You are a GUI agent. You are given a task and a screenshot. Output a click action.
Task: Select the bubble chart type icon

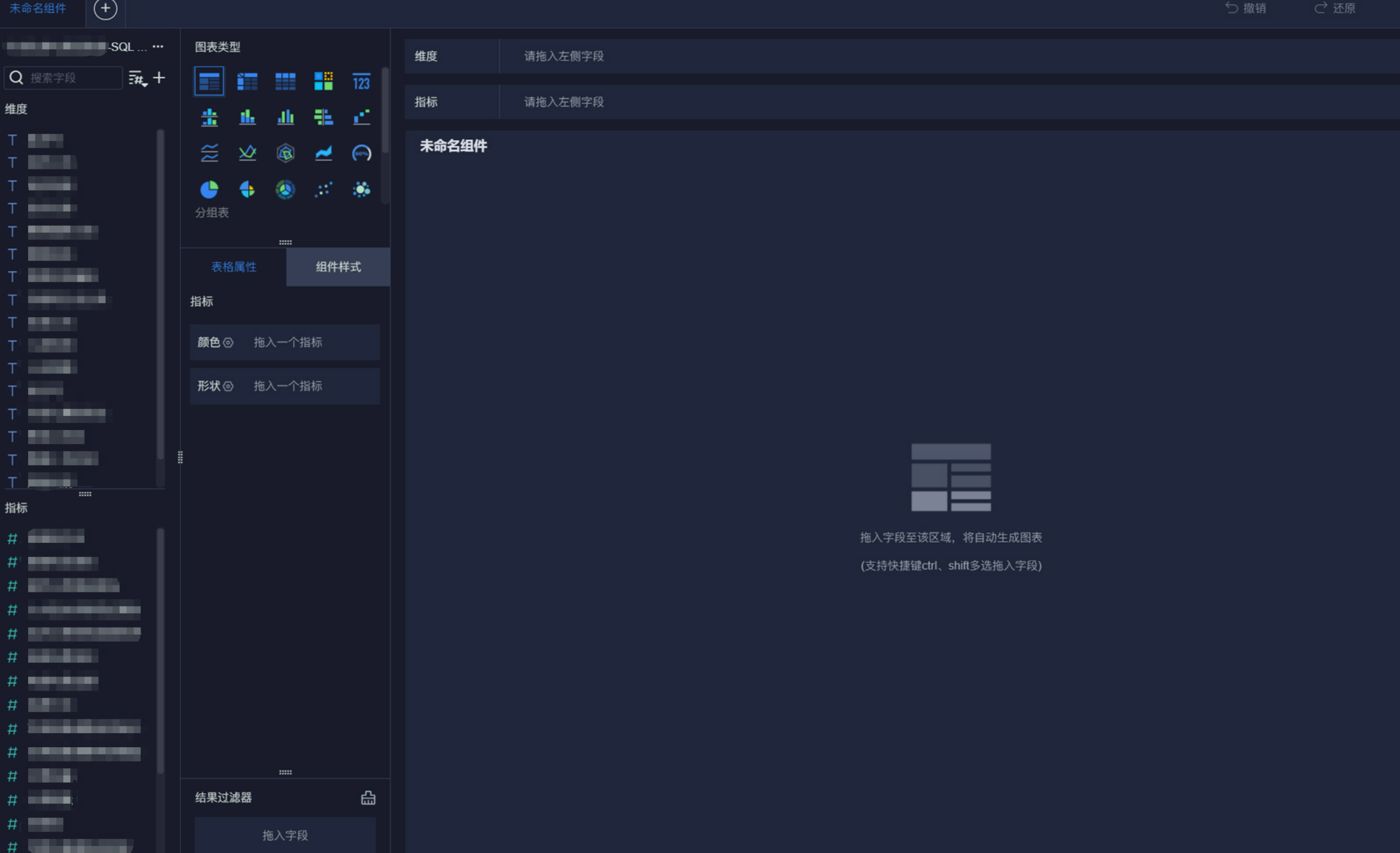(362, 189)
